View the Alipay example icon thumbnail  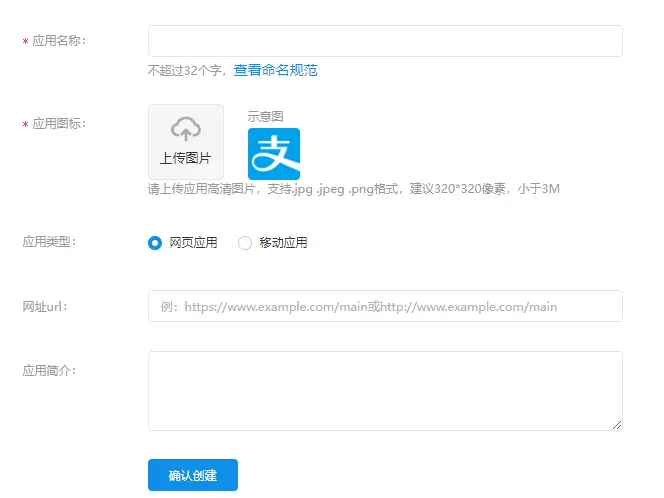coord(274,154)
